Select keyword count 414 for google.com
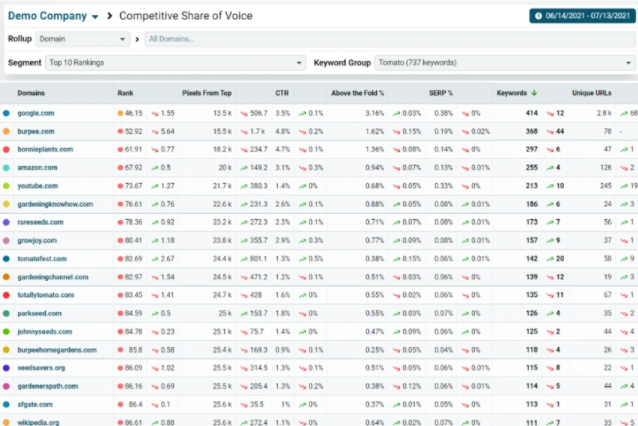This screenshot has height=426, width=638. click(531, 113)
